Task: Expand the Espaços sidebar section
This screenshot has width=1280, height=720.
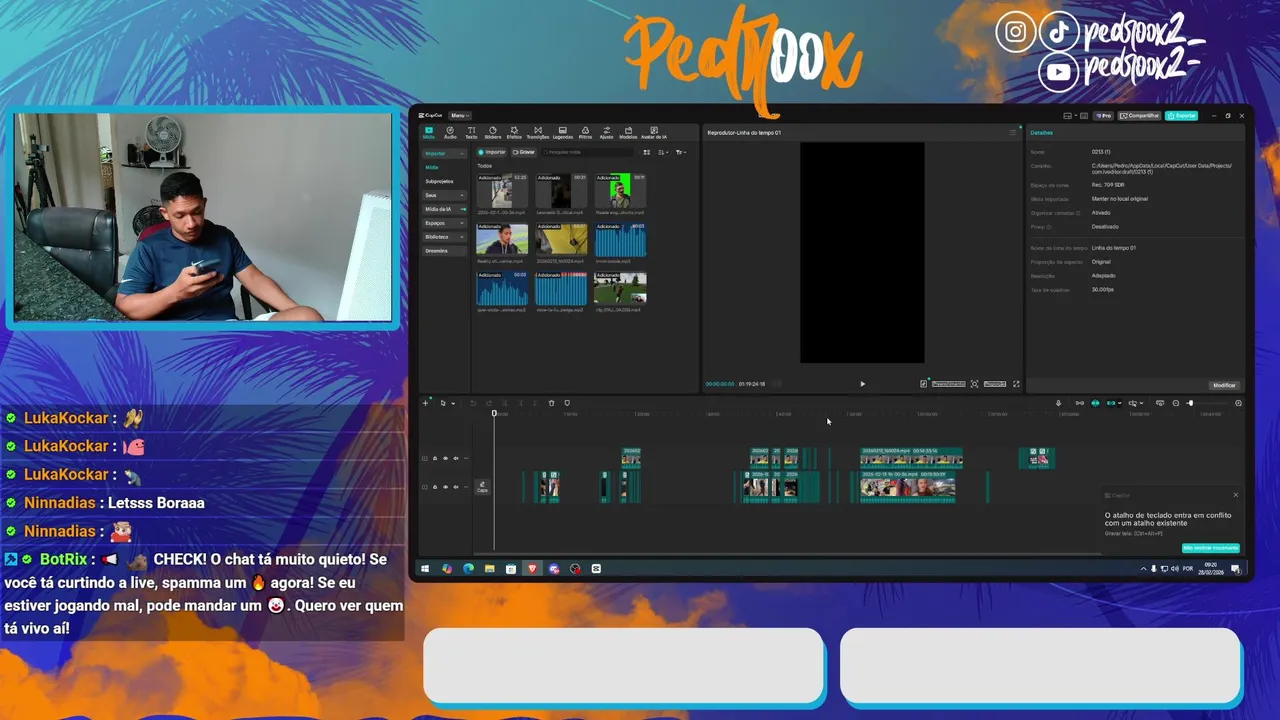Action: [444, 223]
